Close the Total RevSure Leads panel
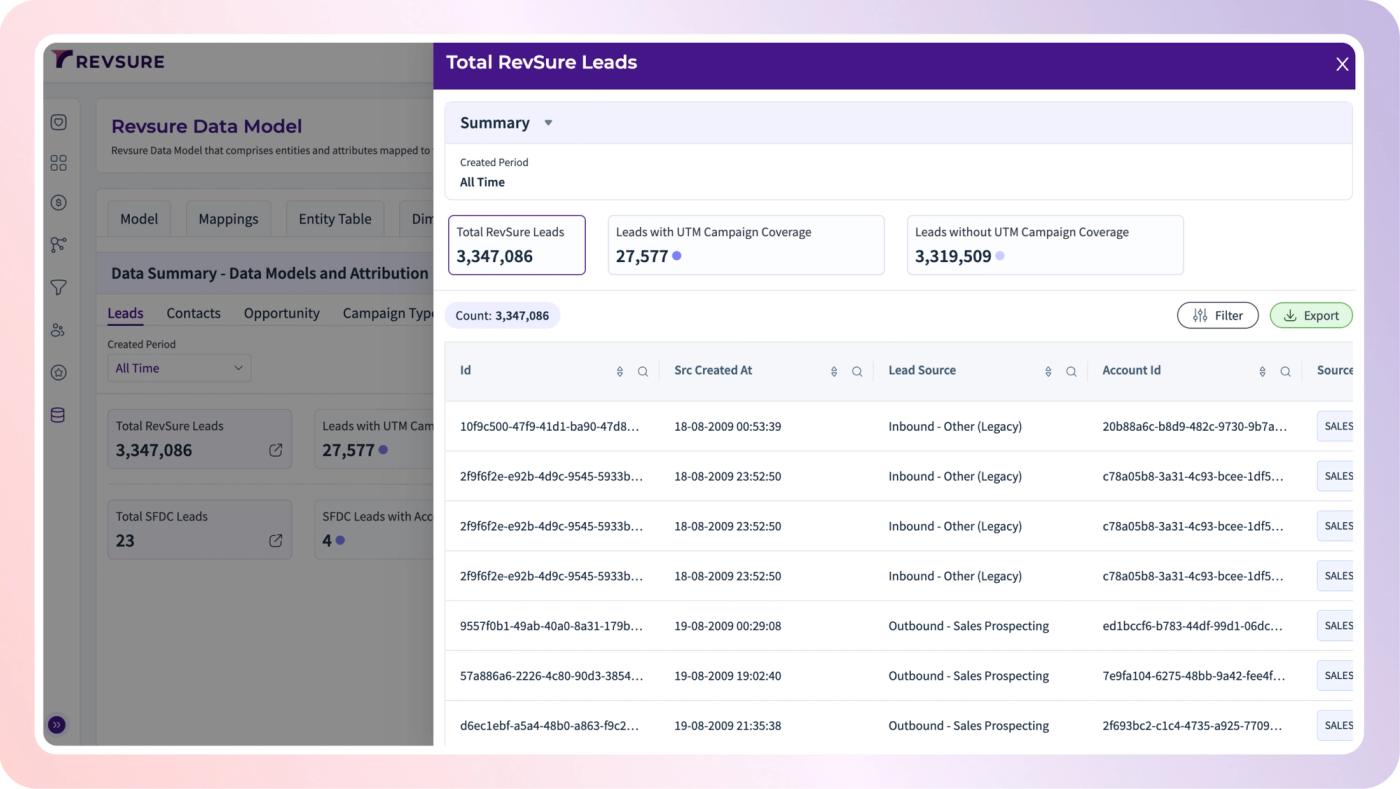 tap(1342, 64)
